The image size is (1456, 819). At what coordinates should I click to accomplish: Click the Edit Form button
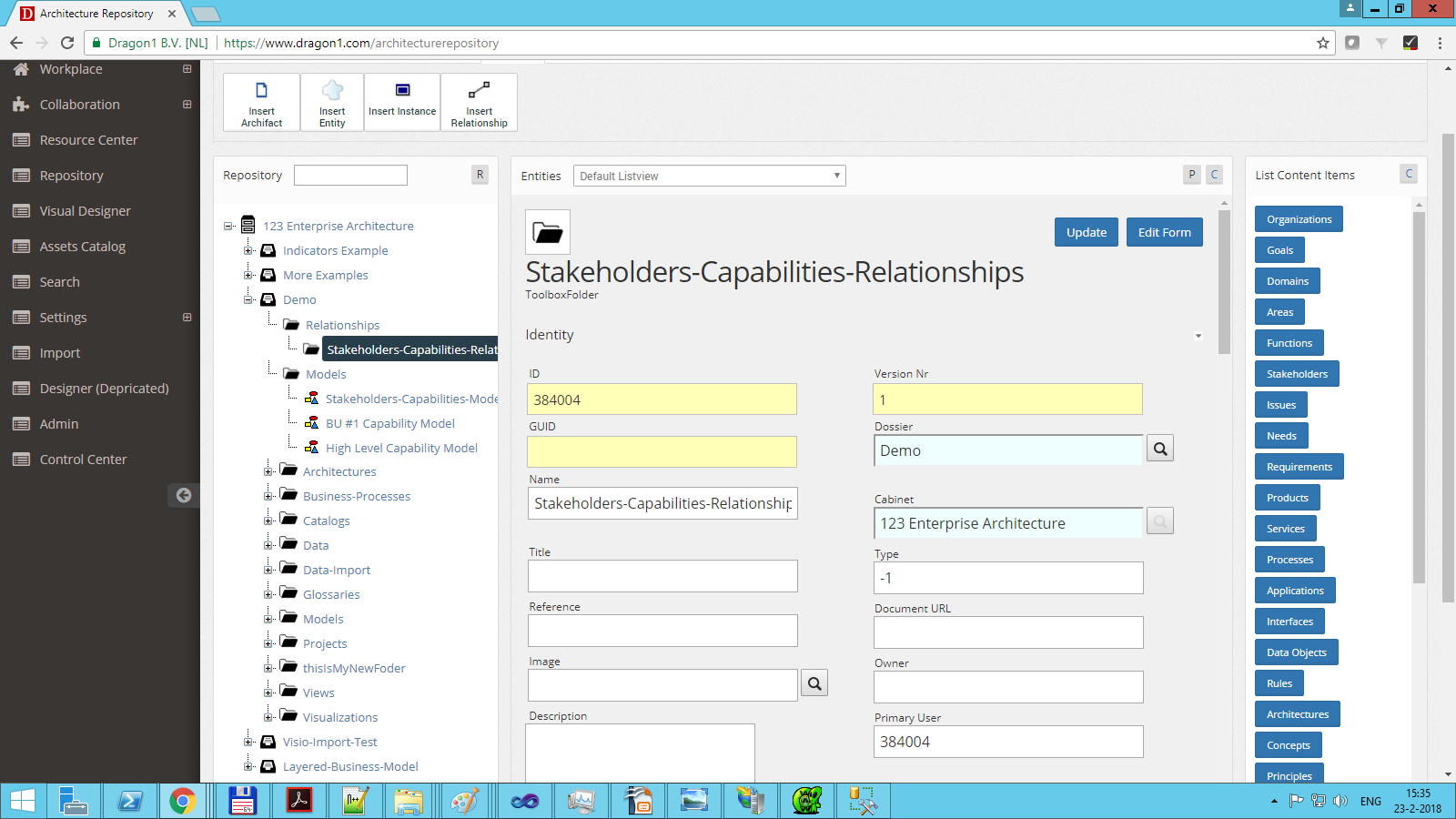coord(1164,232)
